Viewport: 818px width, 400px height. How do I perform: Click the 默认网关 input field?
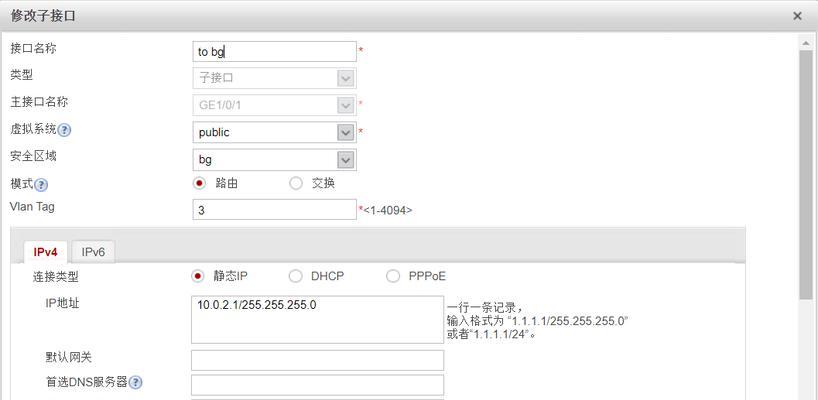pyautogui.click(x=317, y=360)
